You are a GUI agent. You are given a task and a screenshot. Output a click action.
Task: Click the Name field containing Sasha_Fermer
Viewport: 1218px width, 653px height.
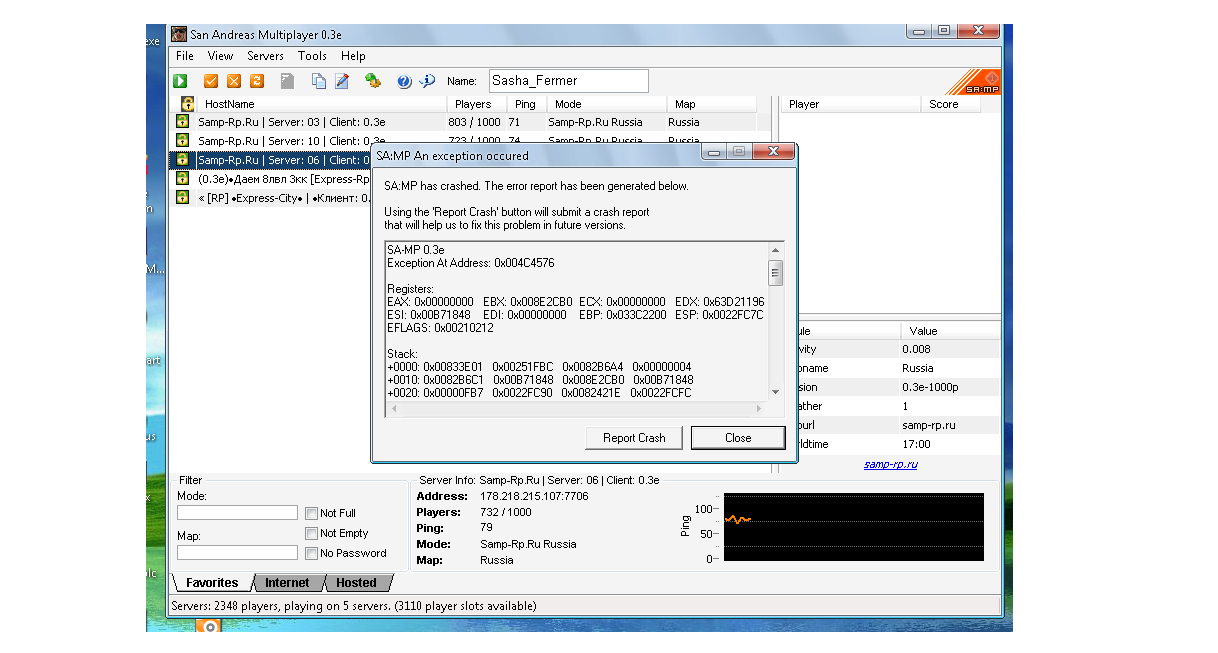tap(568, 81)
